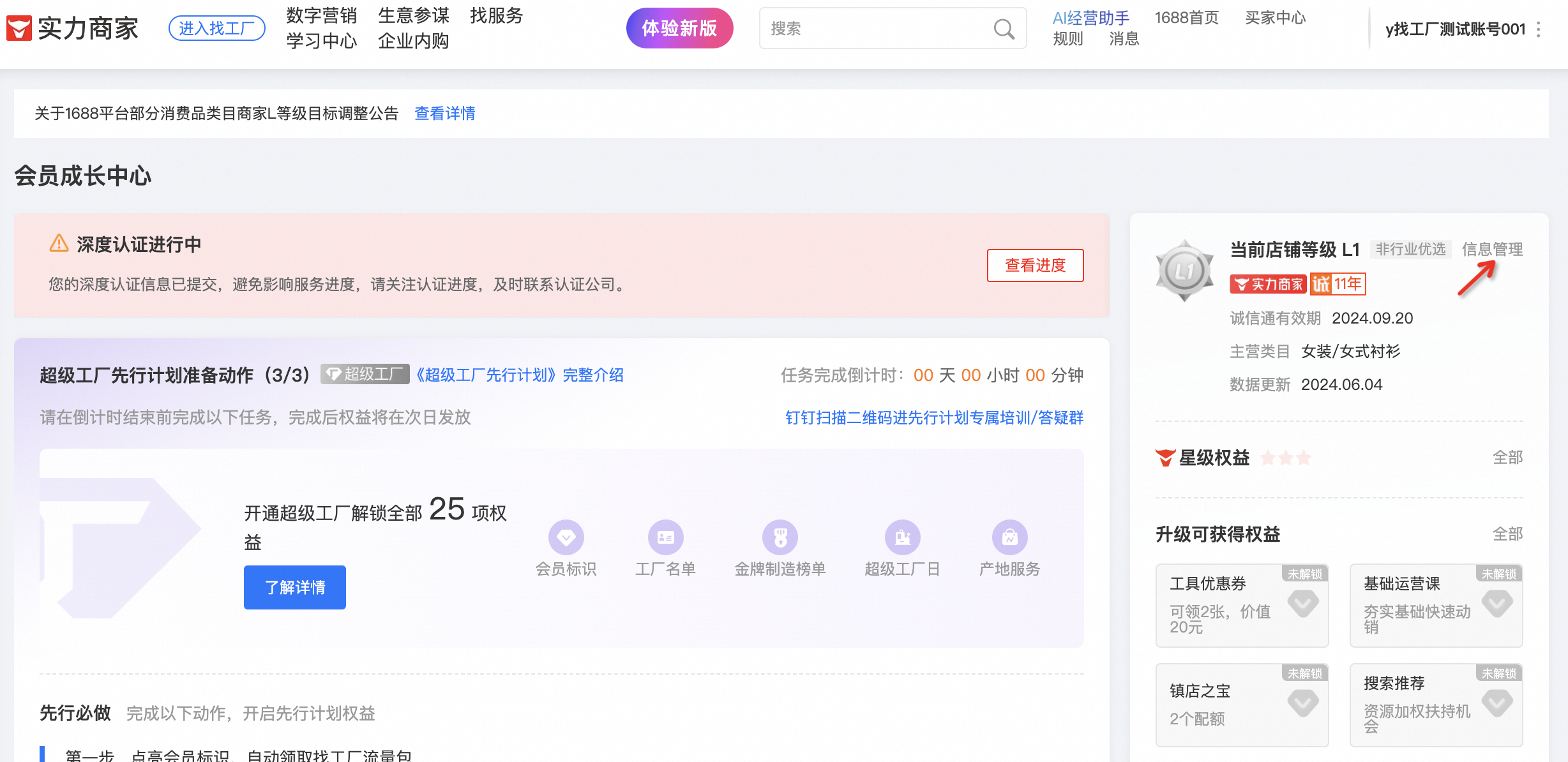This screenshot has width=1568, height=762.
Task: Click the 产地服务 bag icon
Action: [x=1009, y=537]
